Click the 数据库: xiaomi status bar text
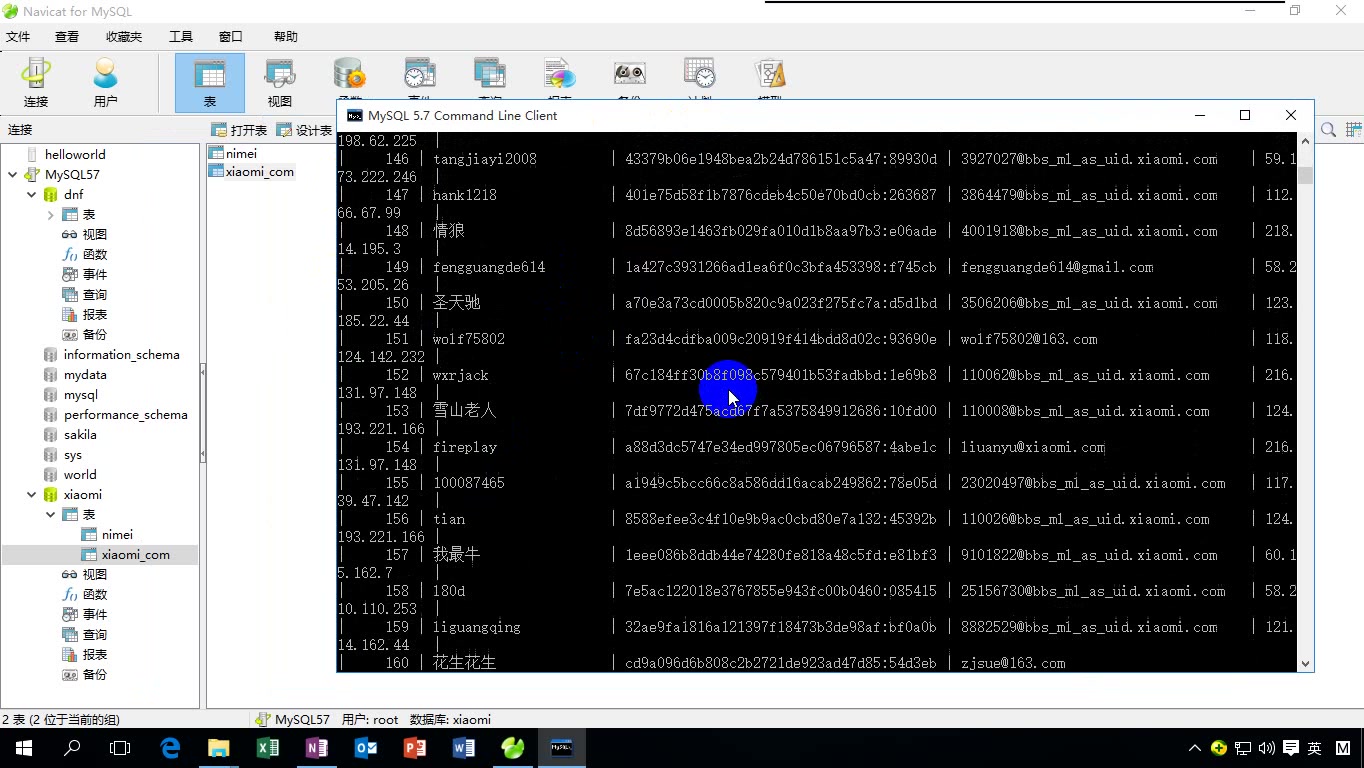Image resolution: width=1364 pixels, height=768 pixels. click(450, 719)
